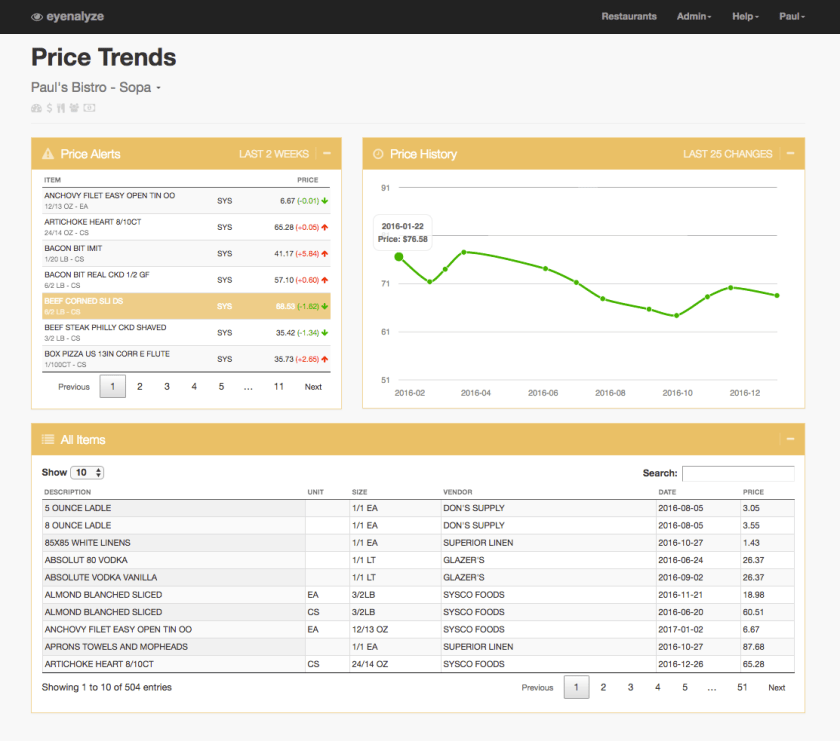Open the Admin dropdown menu
This screenshot has height=741, width=840.
694,16
